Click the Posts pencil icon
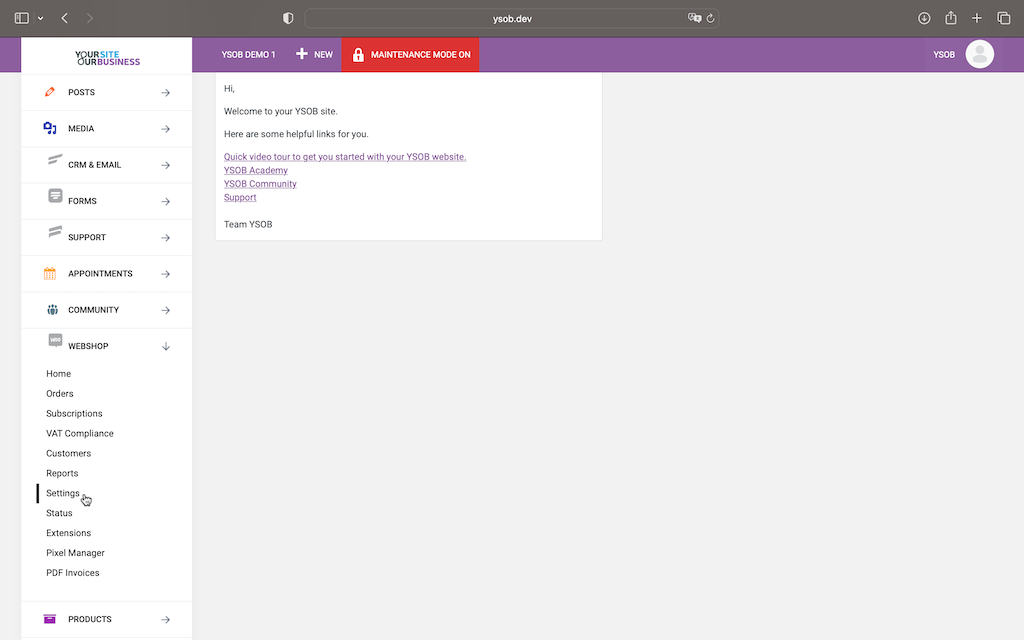 pyautogui.click(x=50, y=92)
